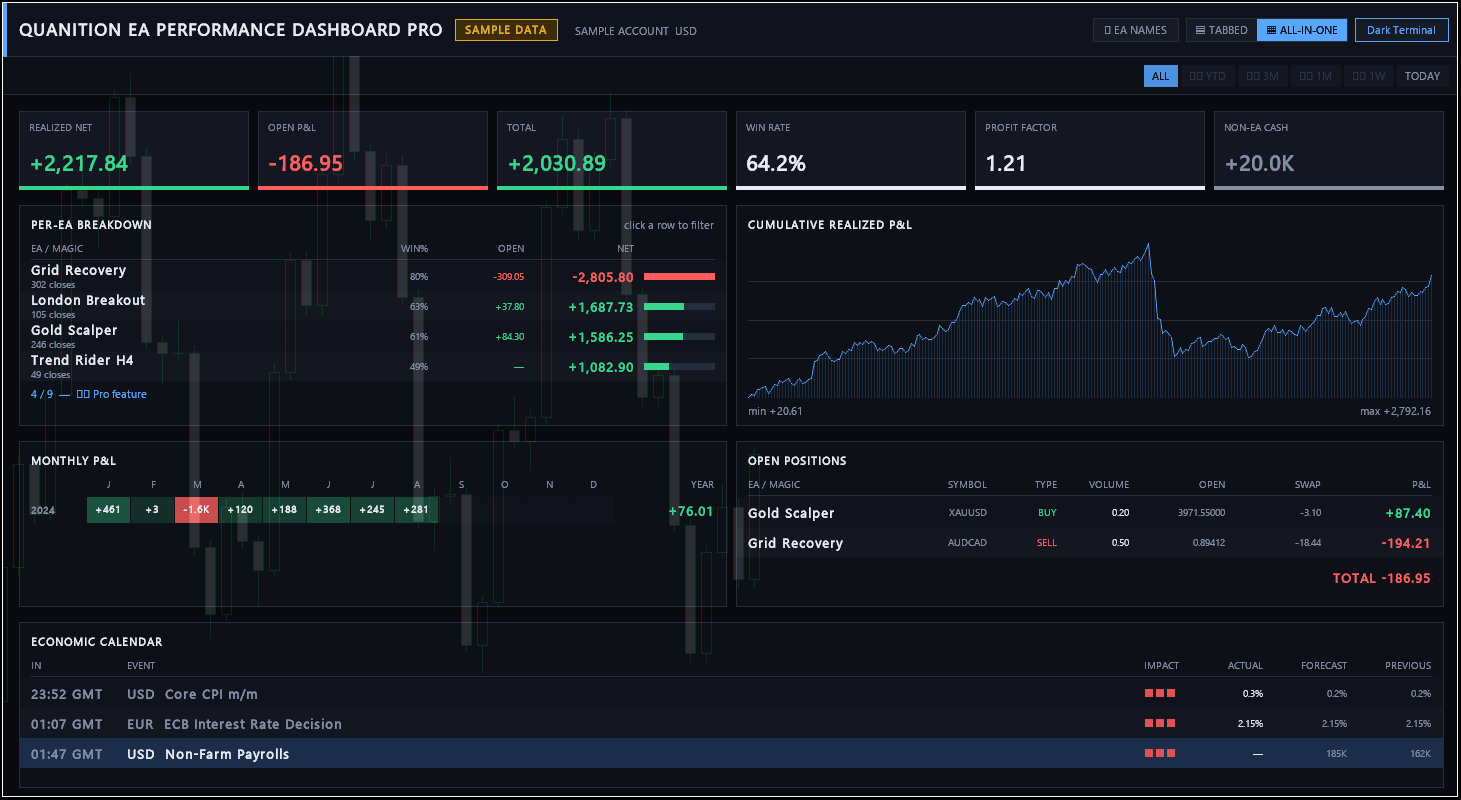
Task: Click the -309.05 open value
Action: click(x=508, y=277)
